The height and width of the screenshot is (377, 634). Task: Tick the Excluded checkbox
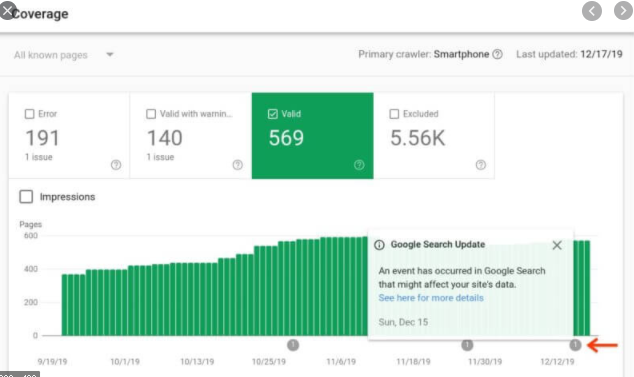coord(394,114)
